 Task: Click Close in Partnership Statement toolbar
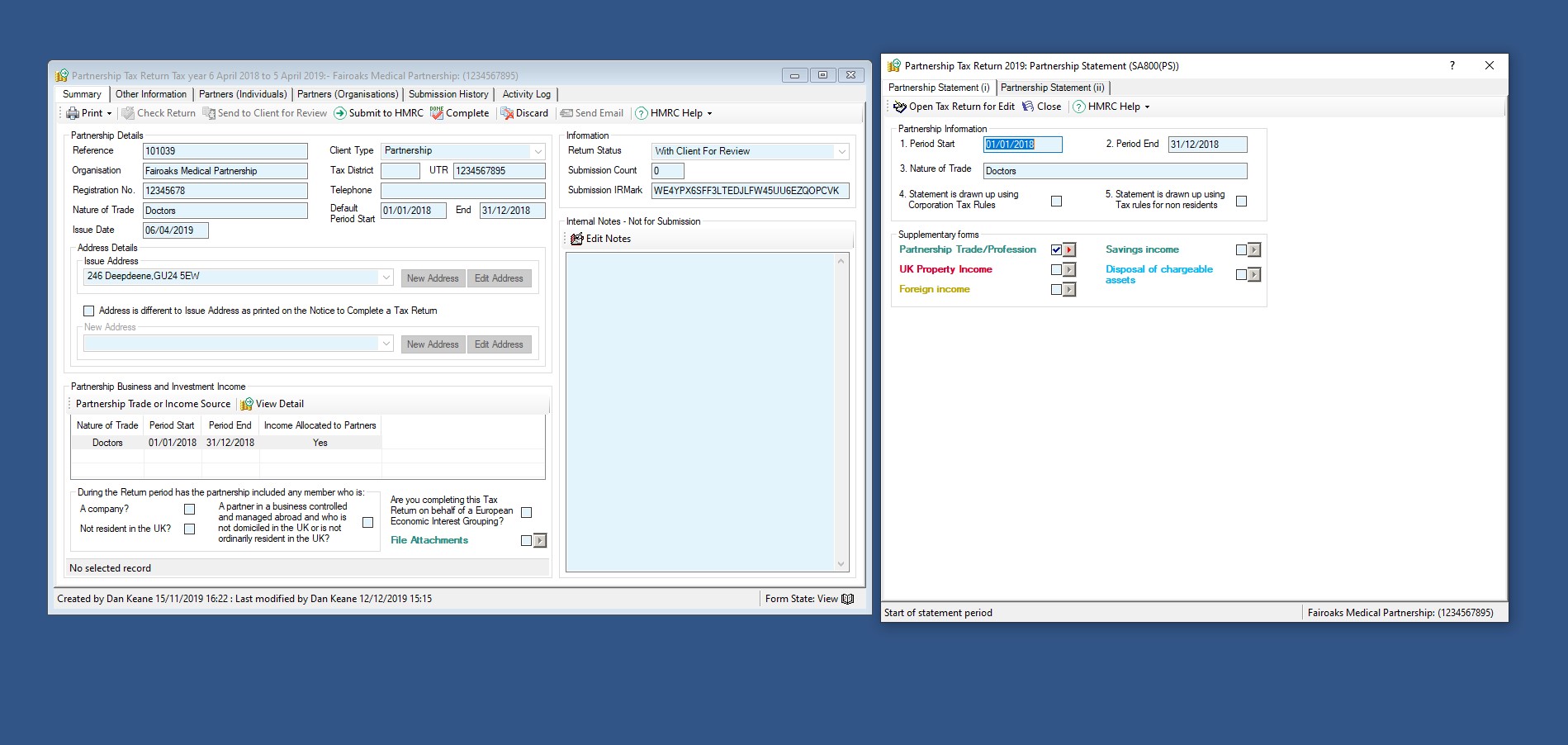pyautogui.click(x=1042, y=107)
